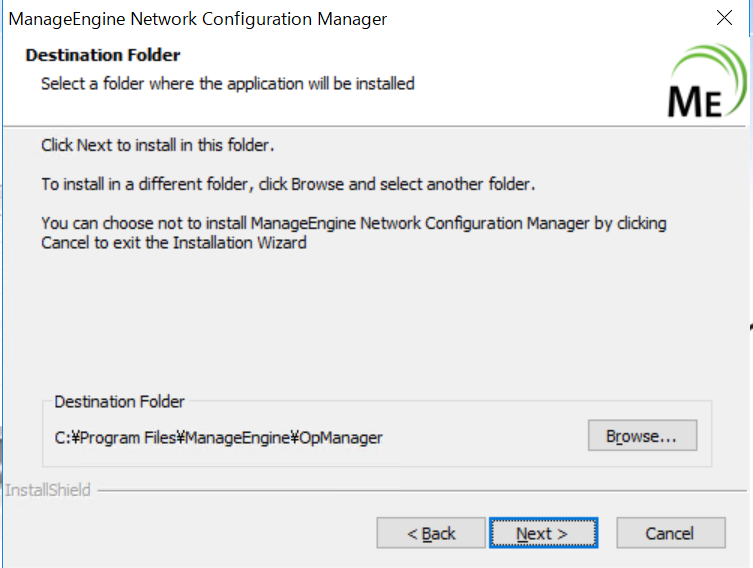753x568 pixels.
Task: Close the installer window with X
Action: point(724,18)
